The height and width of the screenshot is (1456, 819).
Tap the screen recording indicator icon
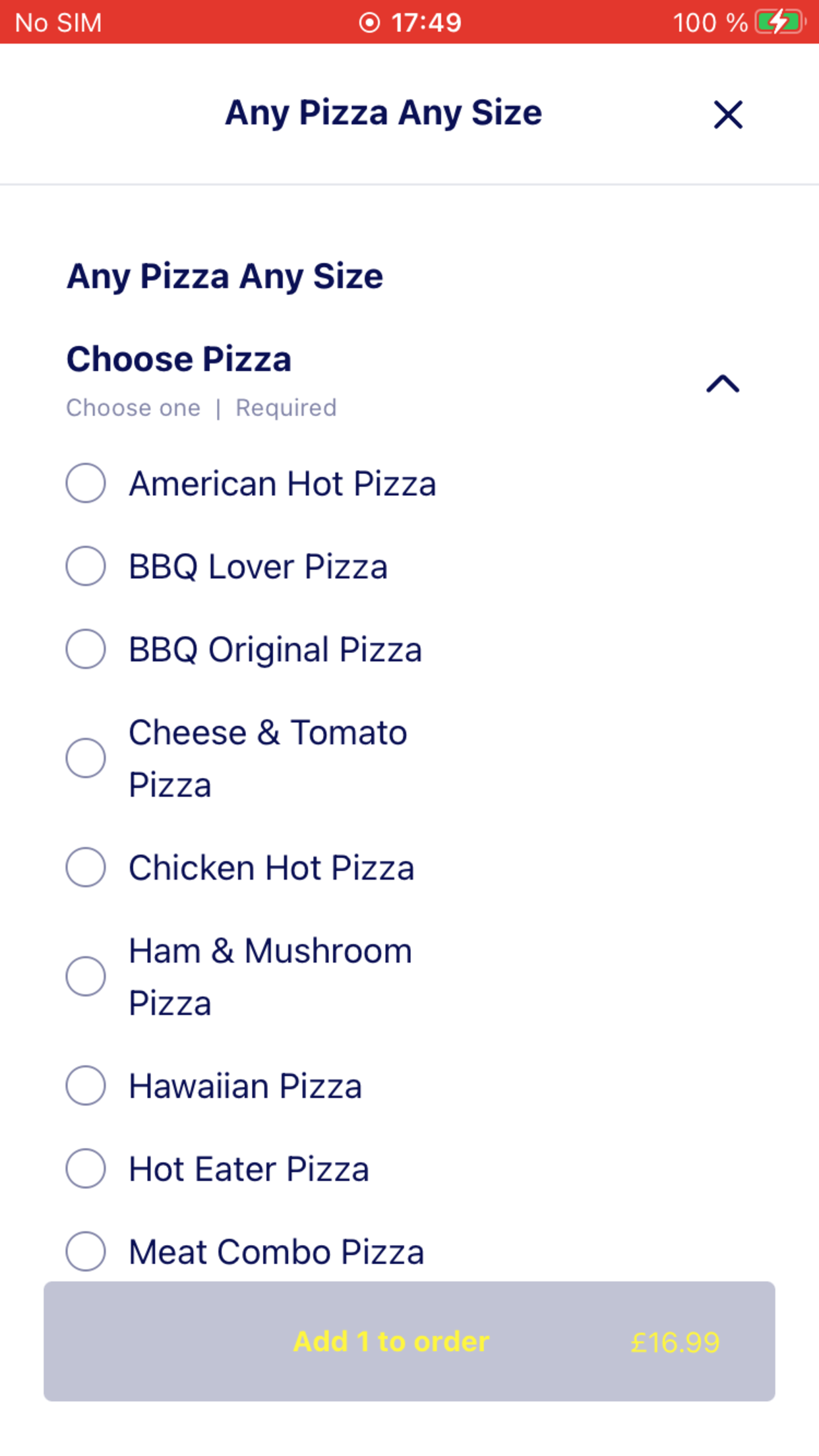(x=369, y=22)
